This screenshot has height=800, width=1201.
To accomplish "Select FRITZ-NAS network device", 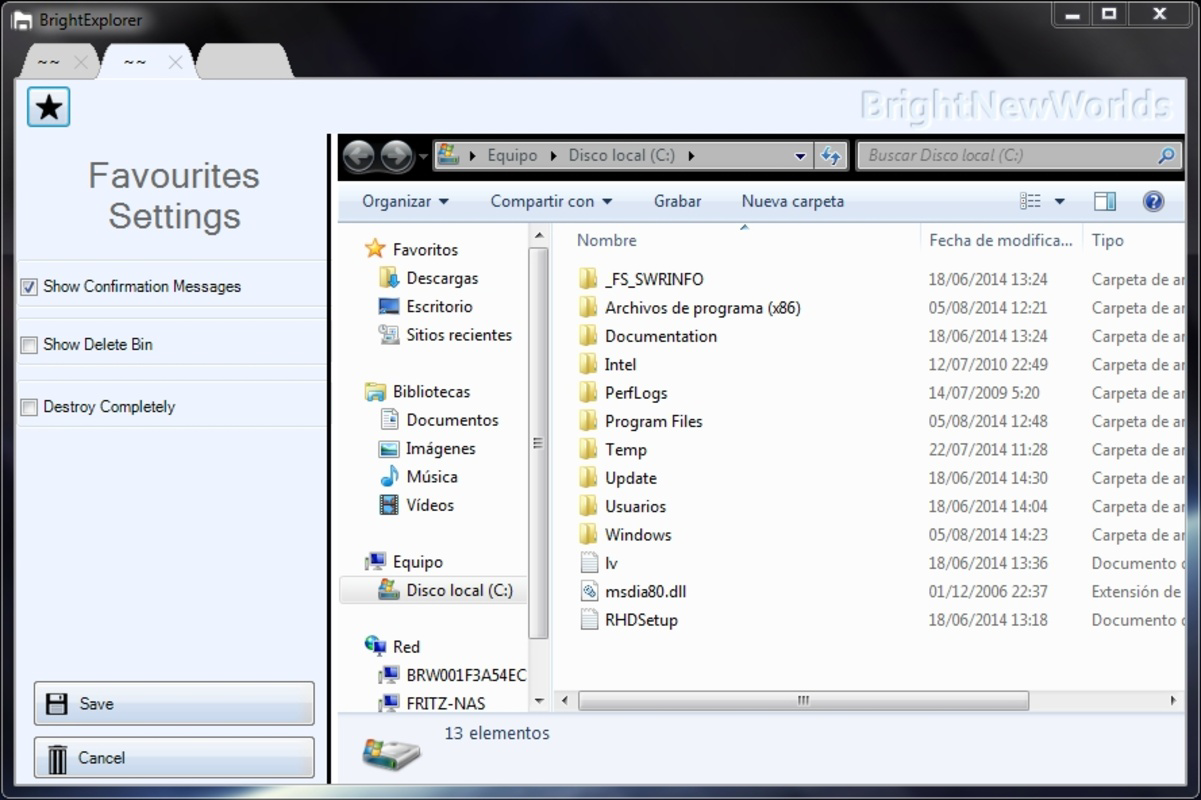I will 446,703.
